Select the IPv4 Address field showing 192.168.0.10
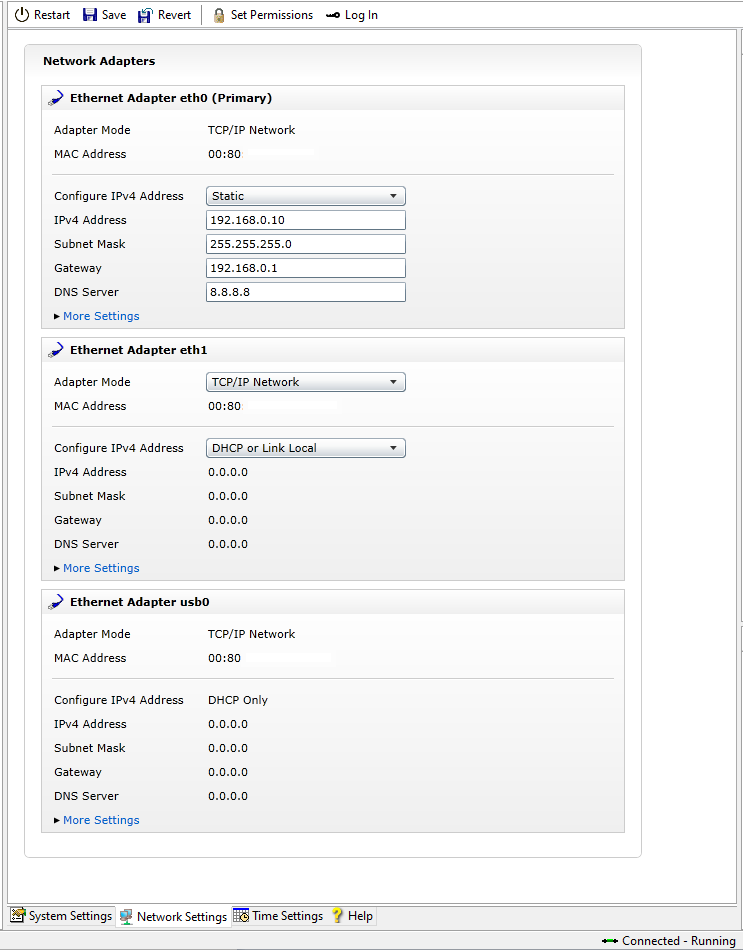 click(x=305, y=219)
